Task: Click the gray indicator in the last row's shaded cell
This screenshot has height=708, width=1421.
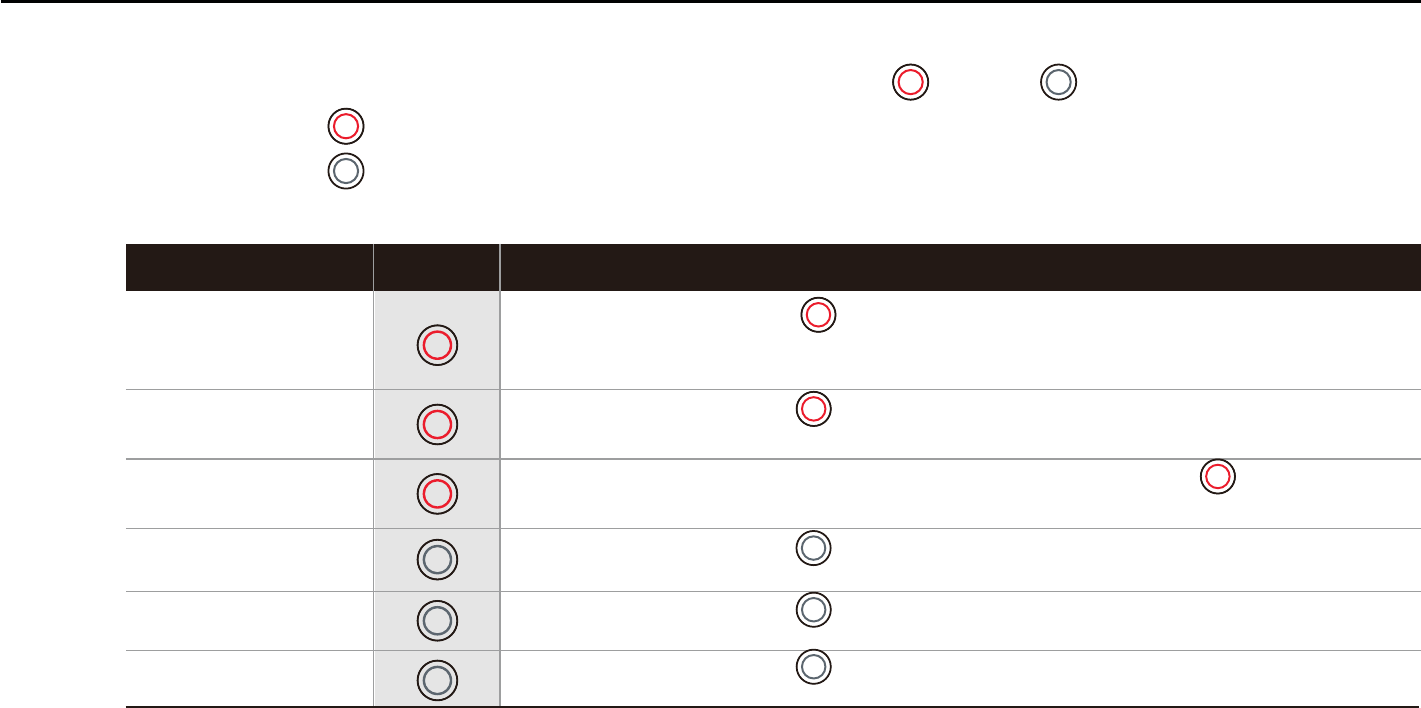Action: pos(436,681)
